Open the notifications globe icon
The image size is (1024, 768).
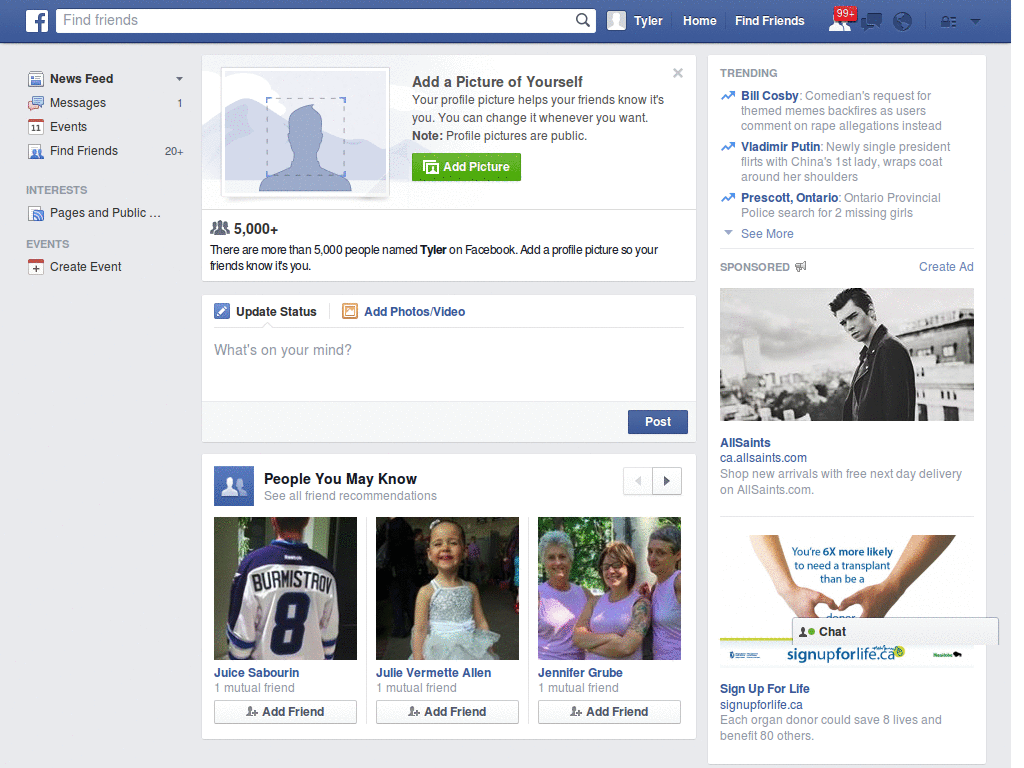pyautogui.click(x=902, y=20)
